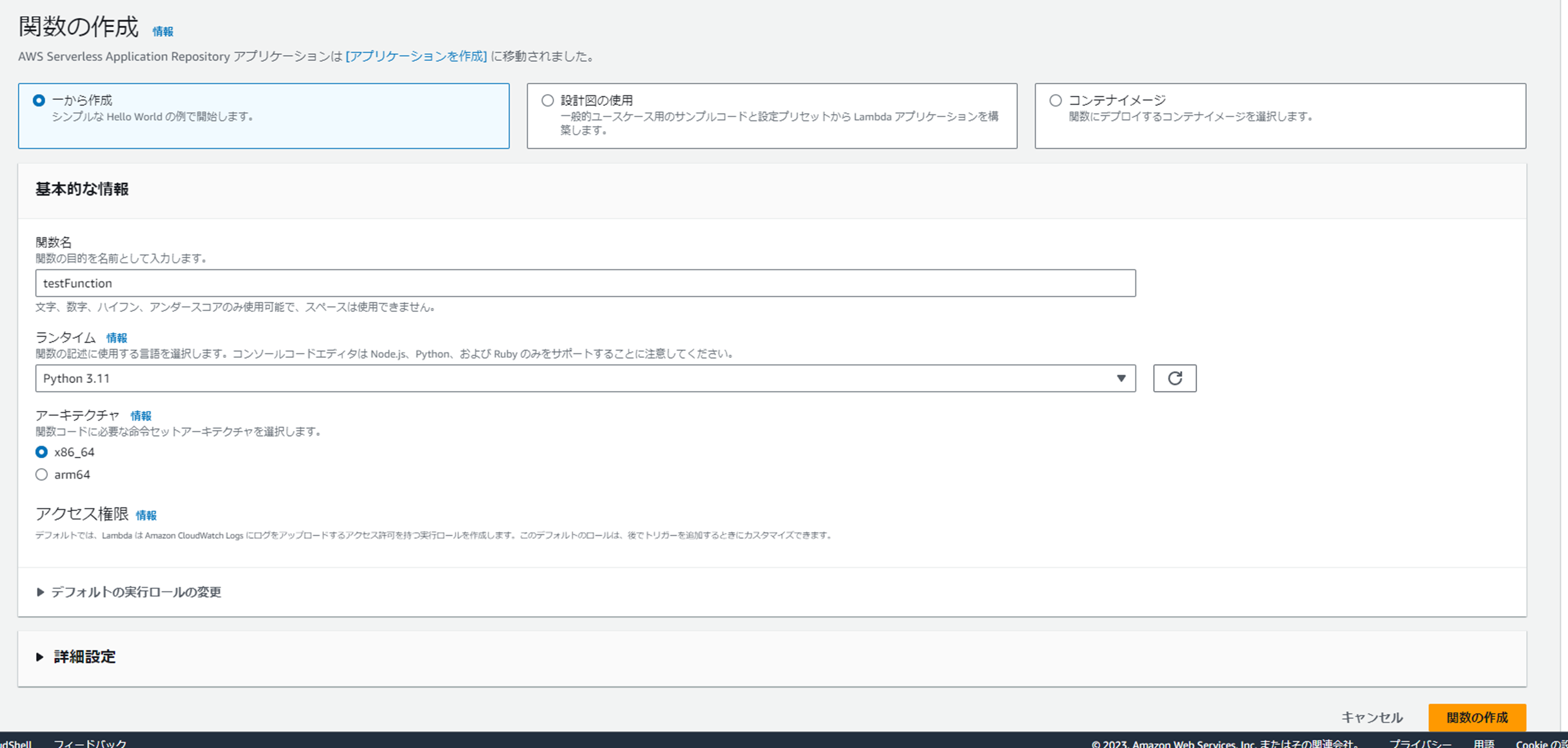Viewport: 1568px width, 748px height.
Task: Open プライバシー link in footer
Action: click(x=1420, y=743)
